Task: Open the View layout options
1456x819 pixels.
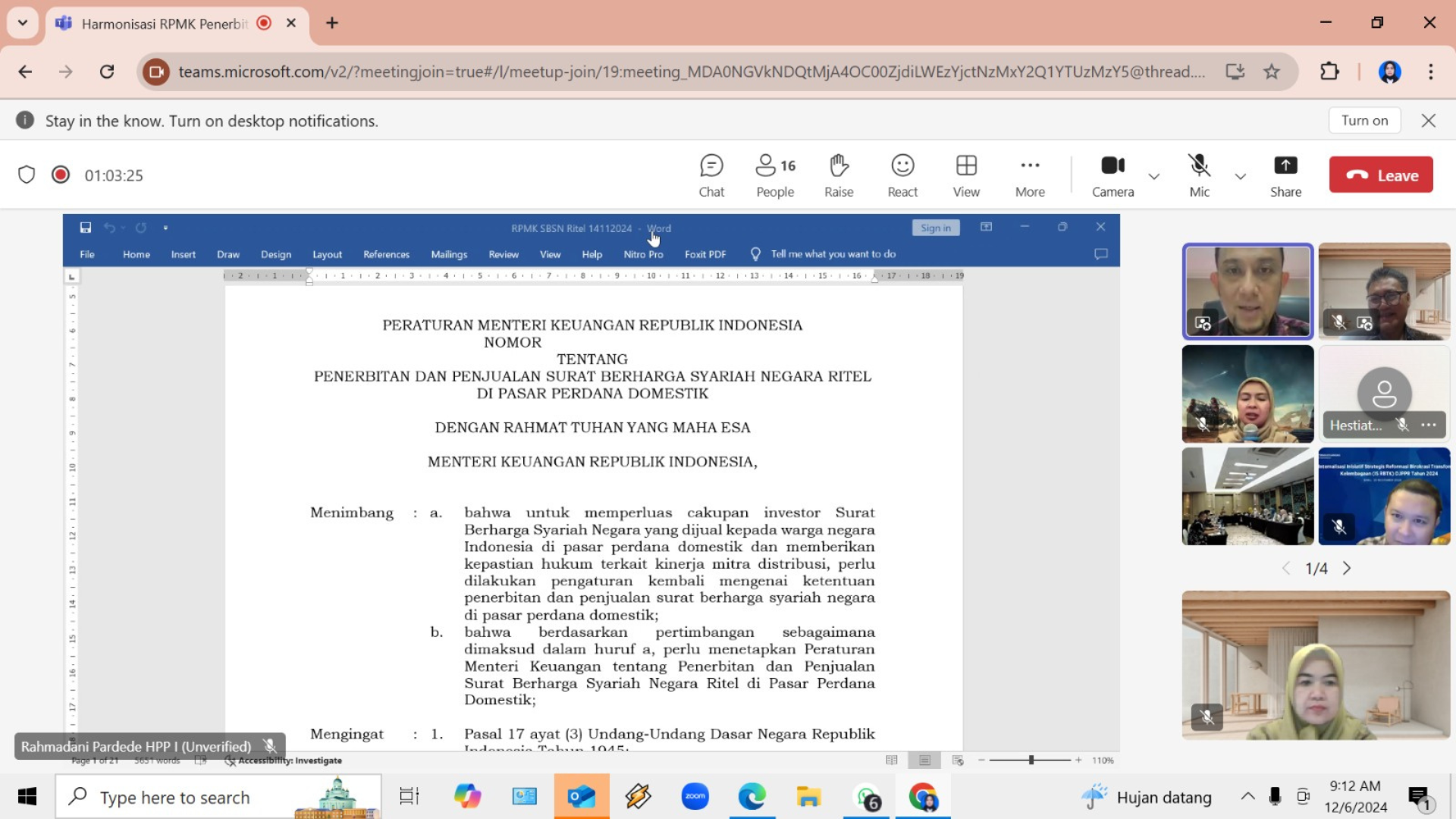Action: point(966,176)
